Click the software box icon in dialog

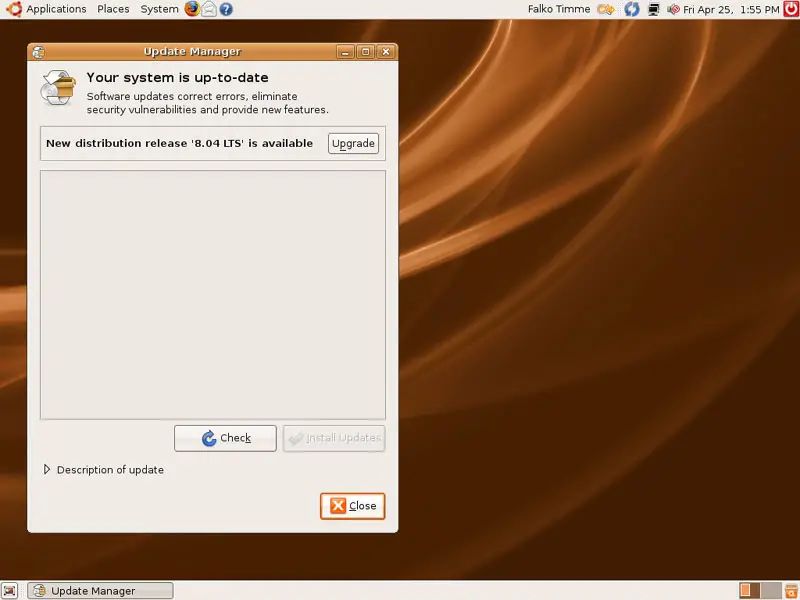coord(58,88)
